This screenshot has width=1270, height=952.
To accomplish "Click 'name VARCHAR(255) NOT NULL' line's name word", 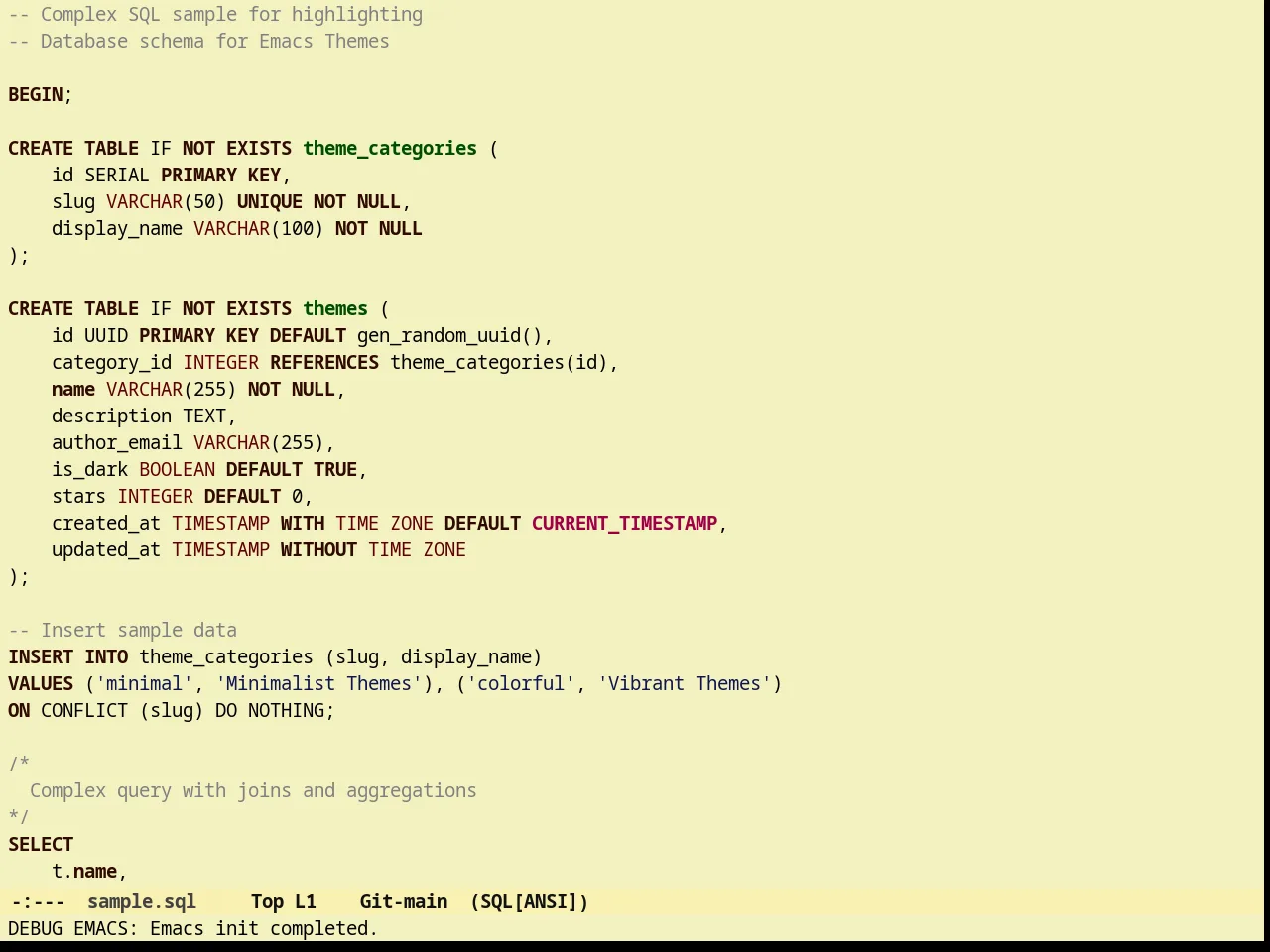I will click(73, 390).
